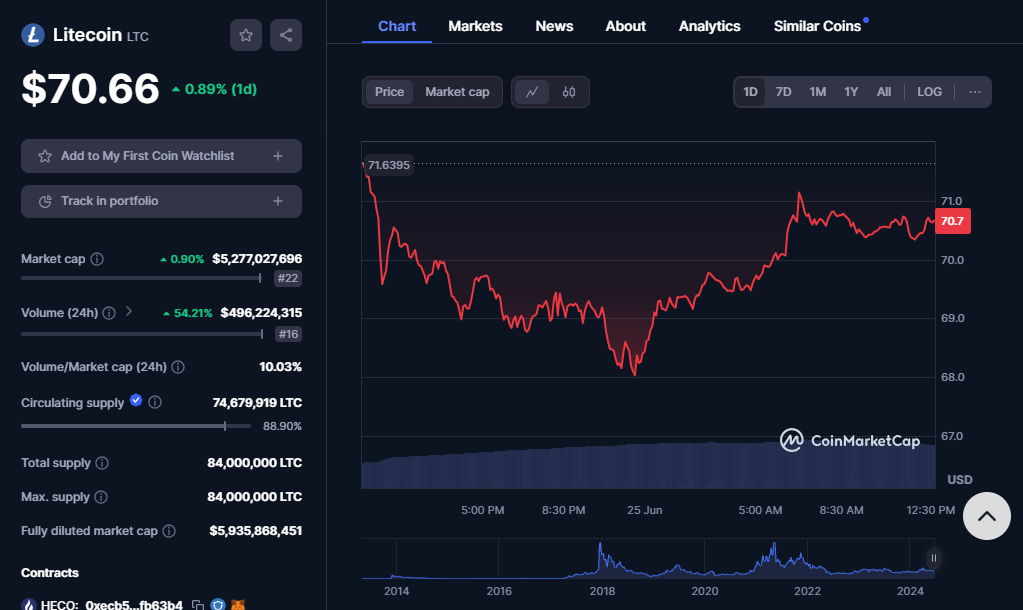Viewport: 1023px width, 610px height.
Task: Copy the HECO contract address
Action: [x=198, y=605]
